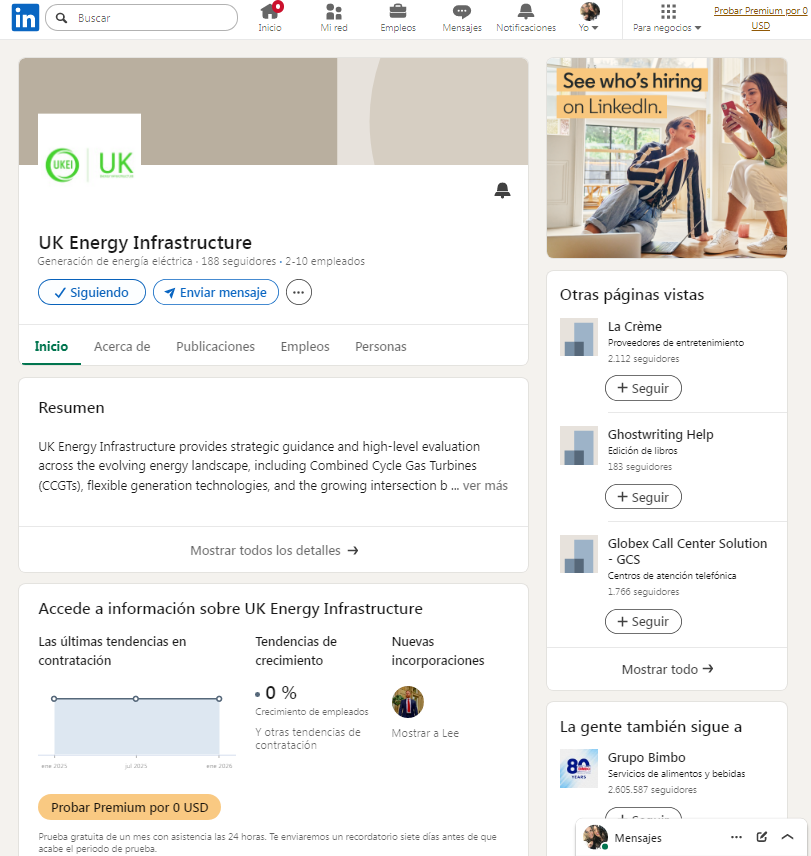Expand summary with ver más

[x=485, y=485]
